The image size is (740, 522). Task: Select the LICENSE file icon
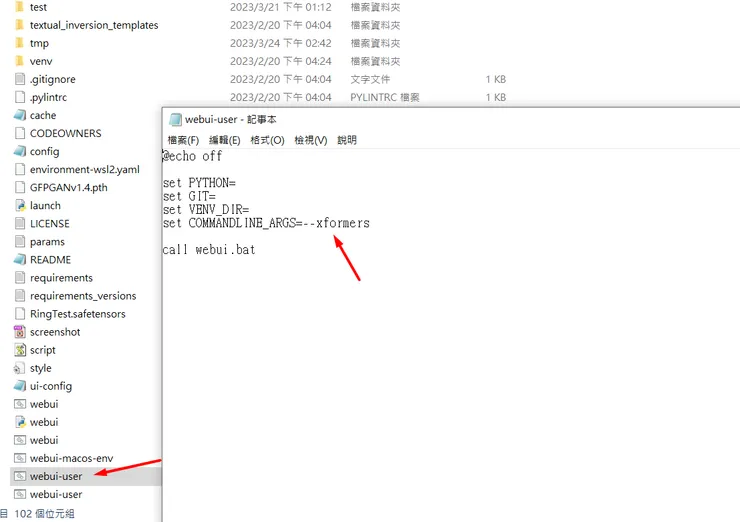tap(20, 223)
